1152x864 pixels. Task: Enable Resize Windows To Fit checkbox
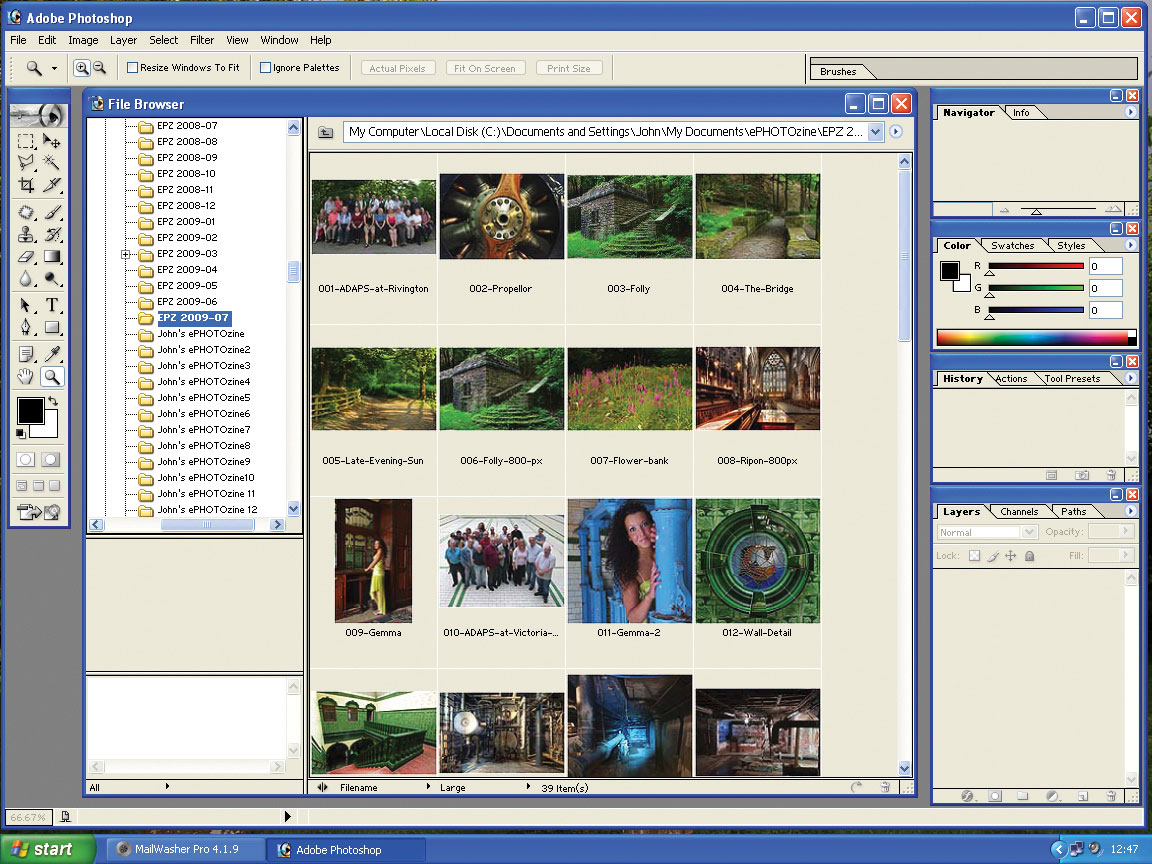pyautogui.click(x=132, y=68)
